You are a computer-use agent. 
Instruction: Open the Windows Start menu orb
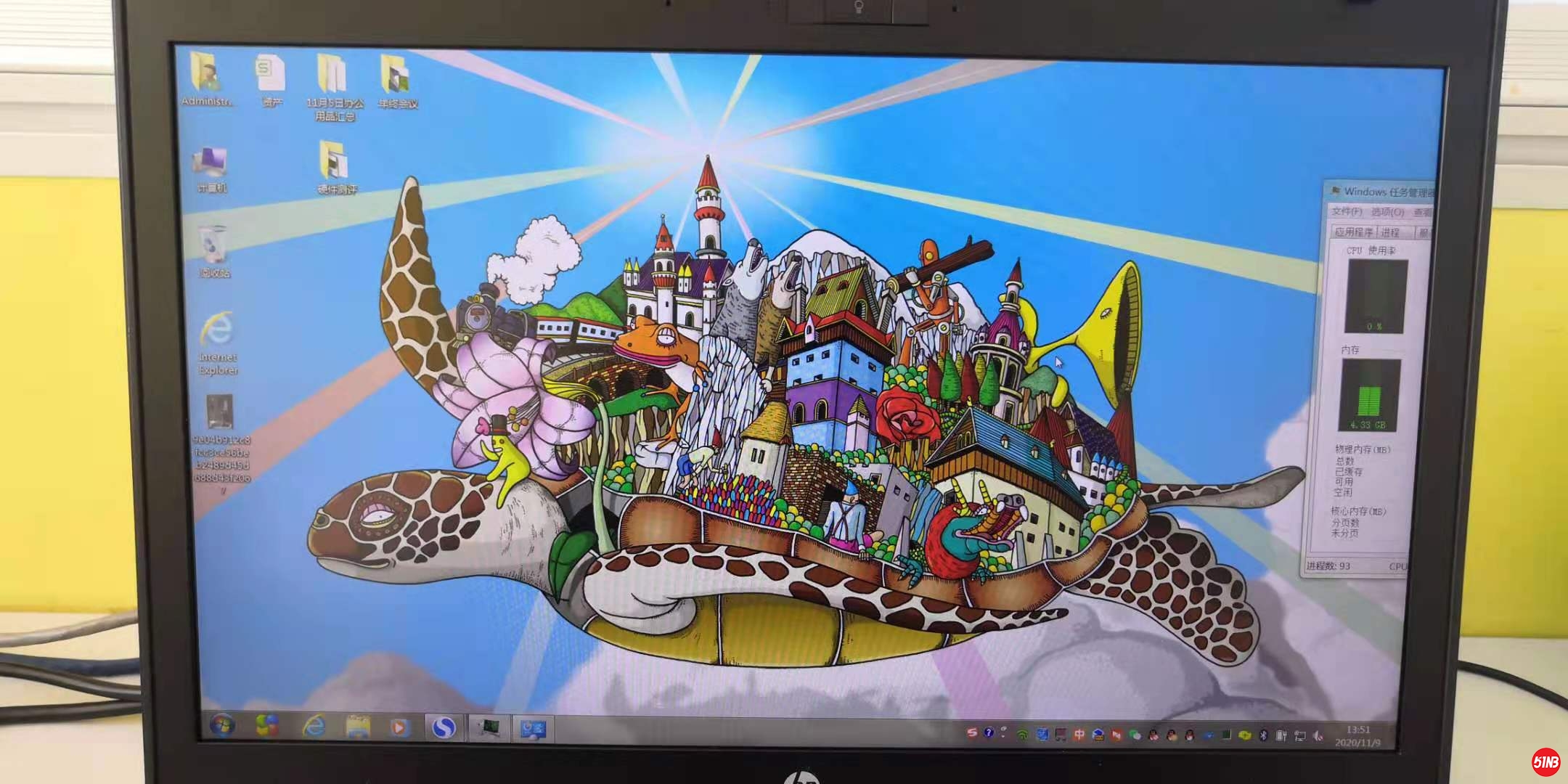click(221, 725)
